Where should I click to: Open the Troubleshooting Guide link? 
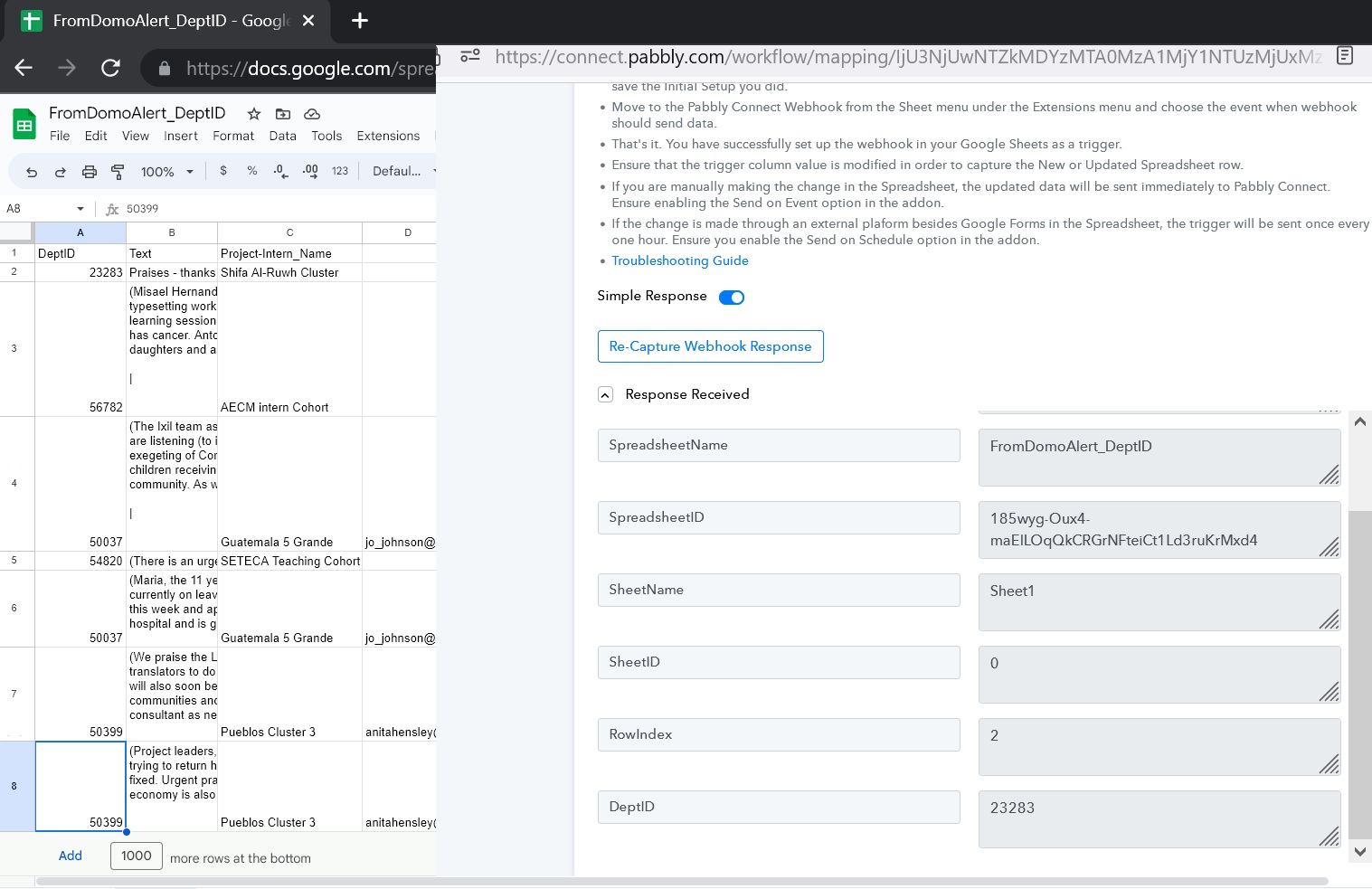(x=680, y=260)
